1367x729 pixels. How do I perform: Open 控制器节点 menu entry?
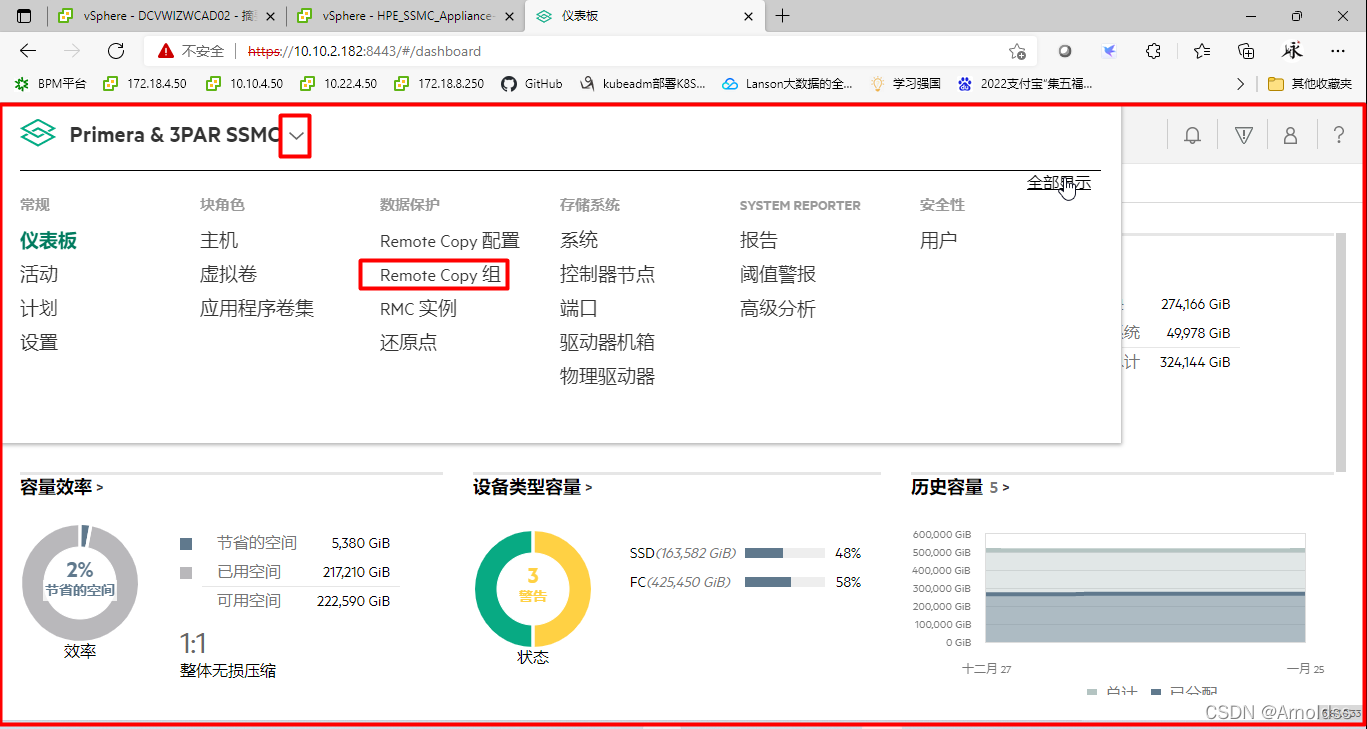click(x=607, y=275)
